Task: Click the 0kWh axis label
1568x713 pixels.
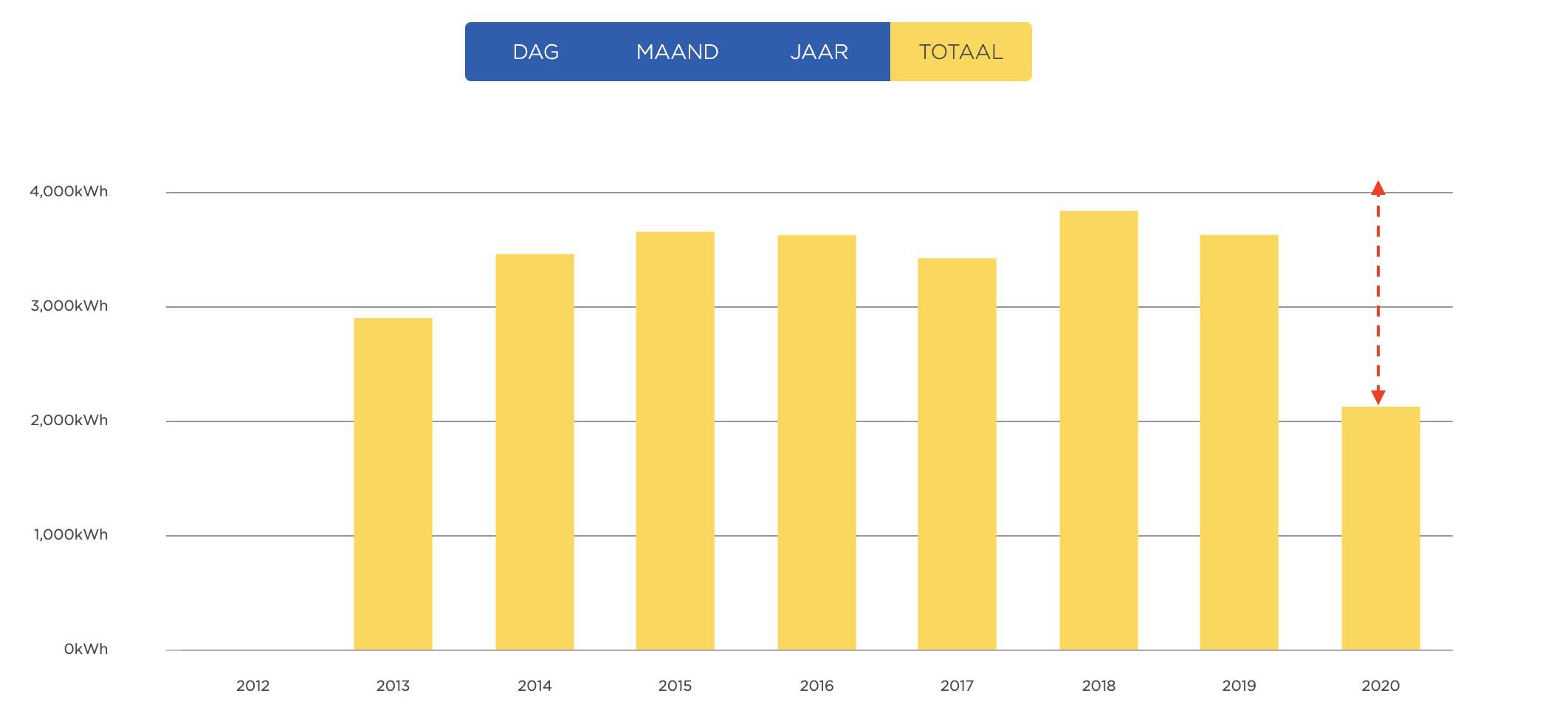Action: pos(86,649)
